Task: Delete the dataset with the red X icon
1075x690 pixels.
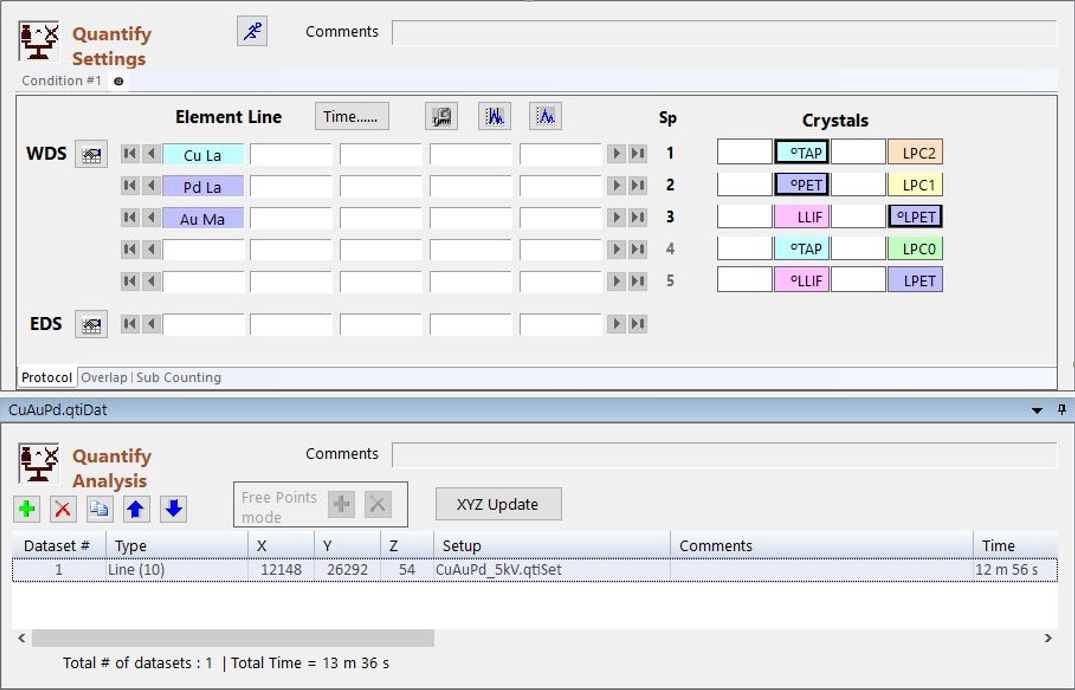Action: point(63,509)
